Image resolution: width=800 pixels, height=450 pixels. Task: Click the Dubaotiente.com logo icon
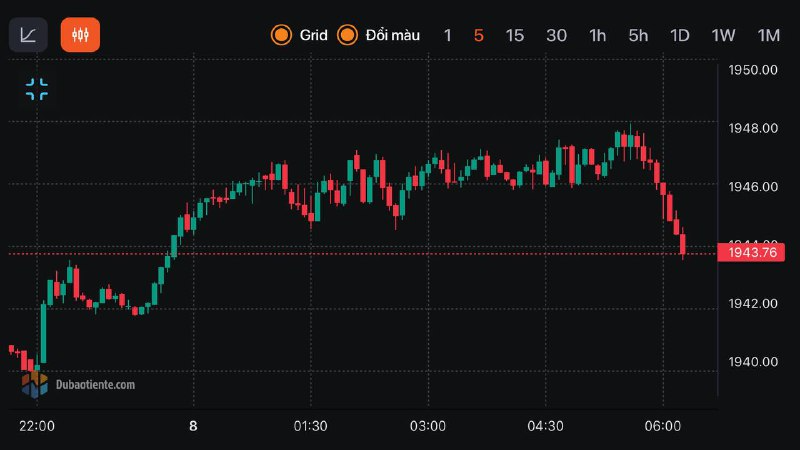[x=35, y=382]
